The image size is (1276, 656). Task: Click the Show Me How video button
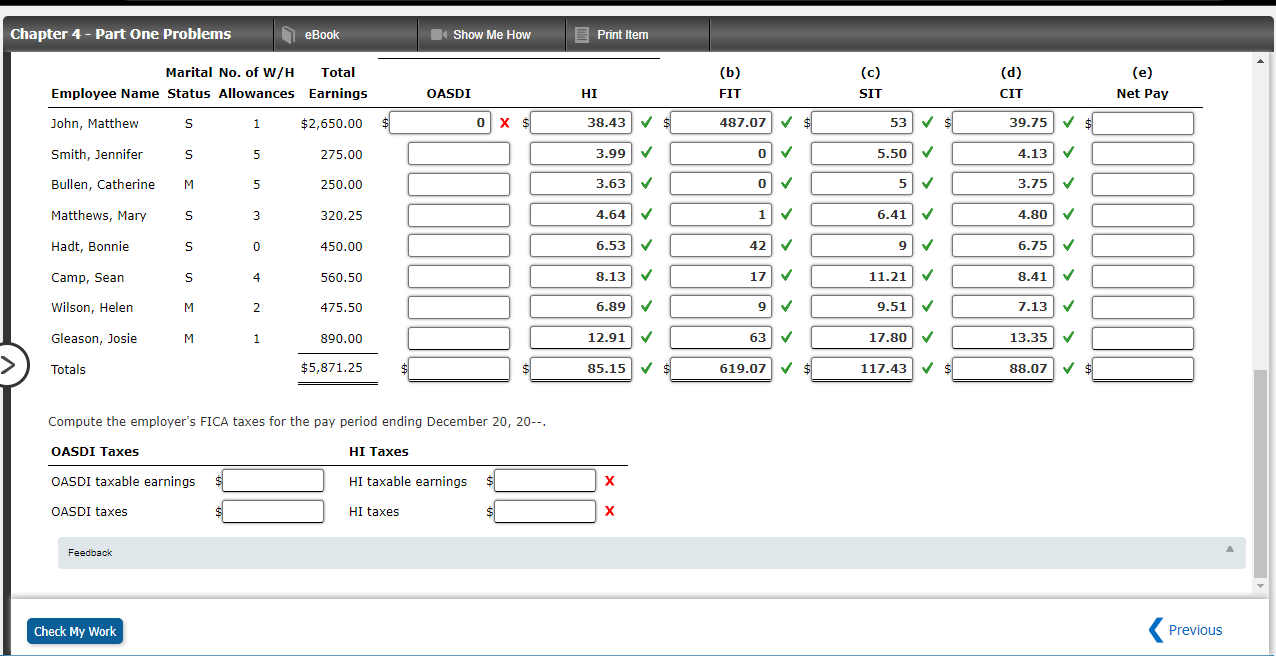pyautogui.click(x=491, y=35)
